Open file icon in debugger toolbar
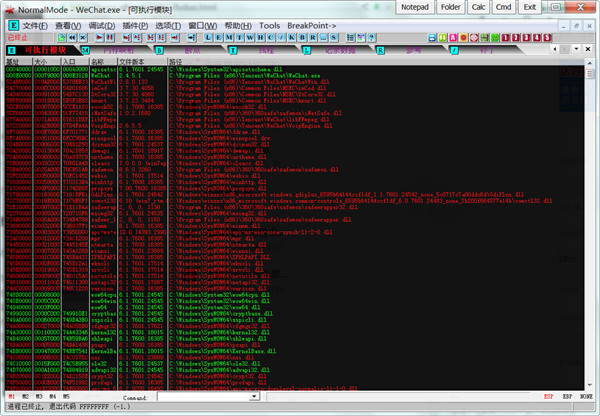The width and height of the screenshot is (600, 416). tap(62, 38)
